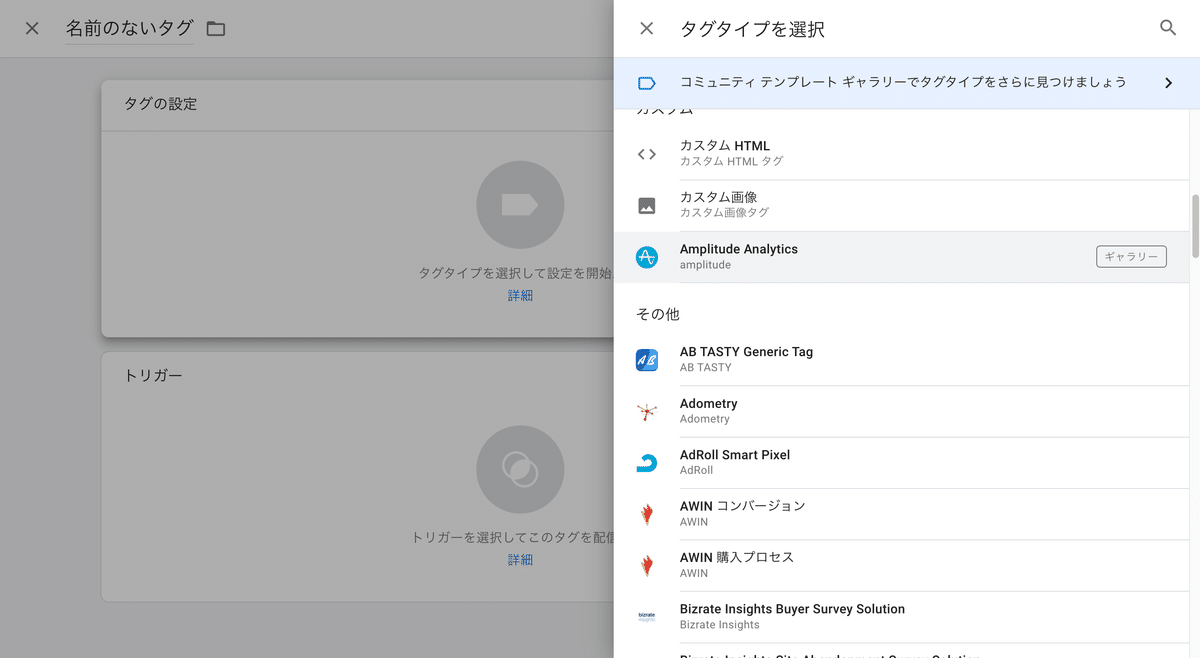This screenshot has height=658, width=1200.
Task: Click the その他 section heading
Action: click(x=658, y=314)
